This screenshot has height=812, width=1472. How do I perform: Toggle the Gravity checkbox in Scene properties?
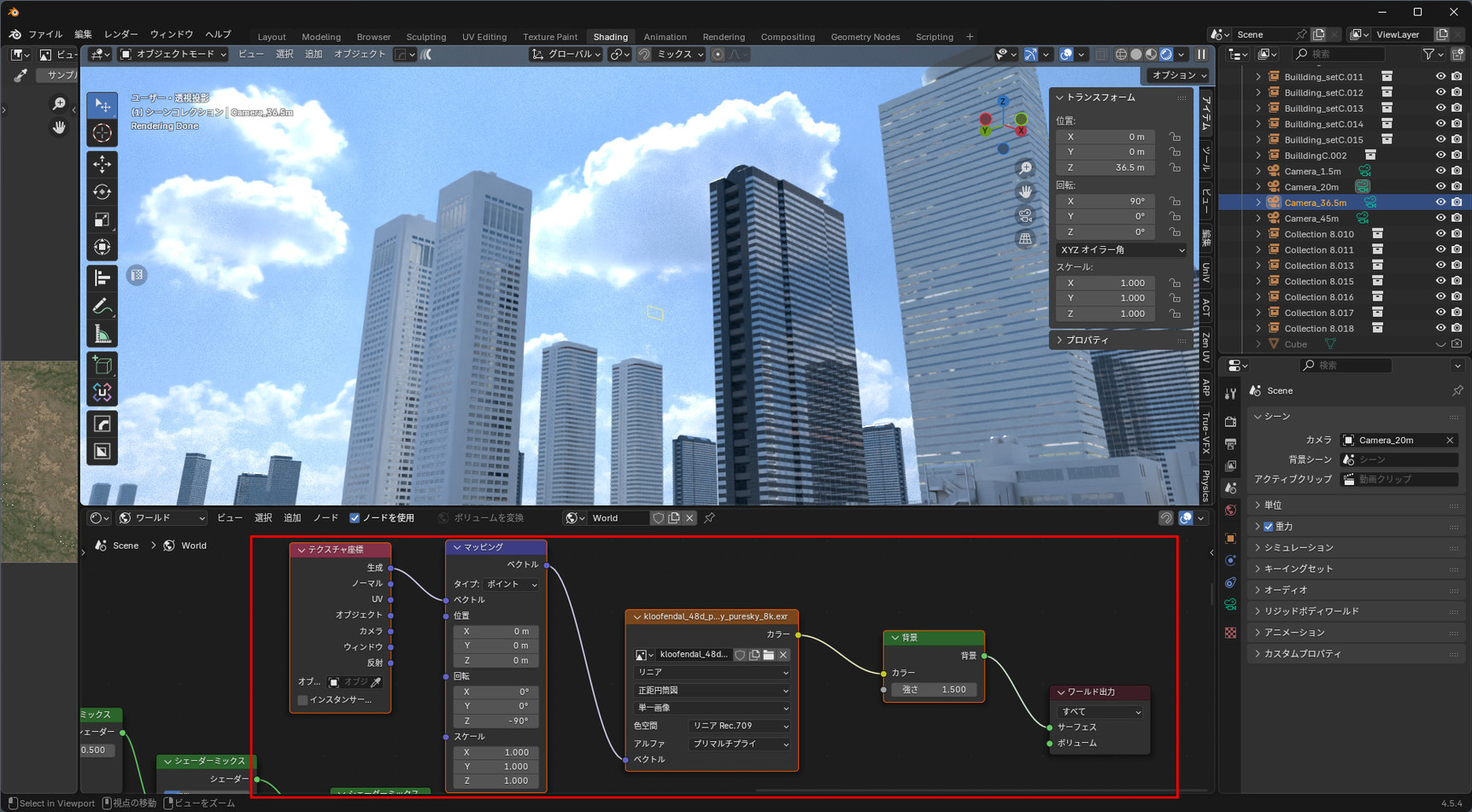tap(1269, 527)
